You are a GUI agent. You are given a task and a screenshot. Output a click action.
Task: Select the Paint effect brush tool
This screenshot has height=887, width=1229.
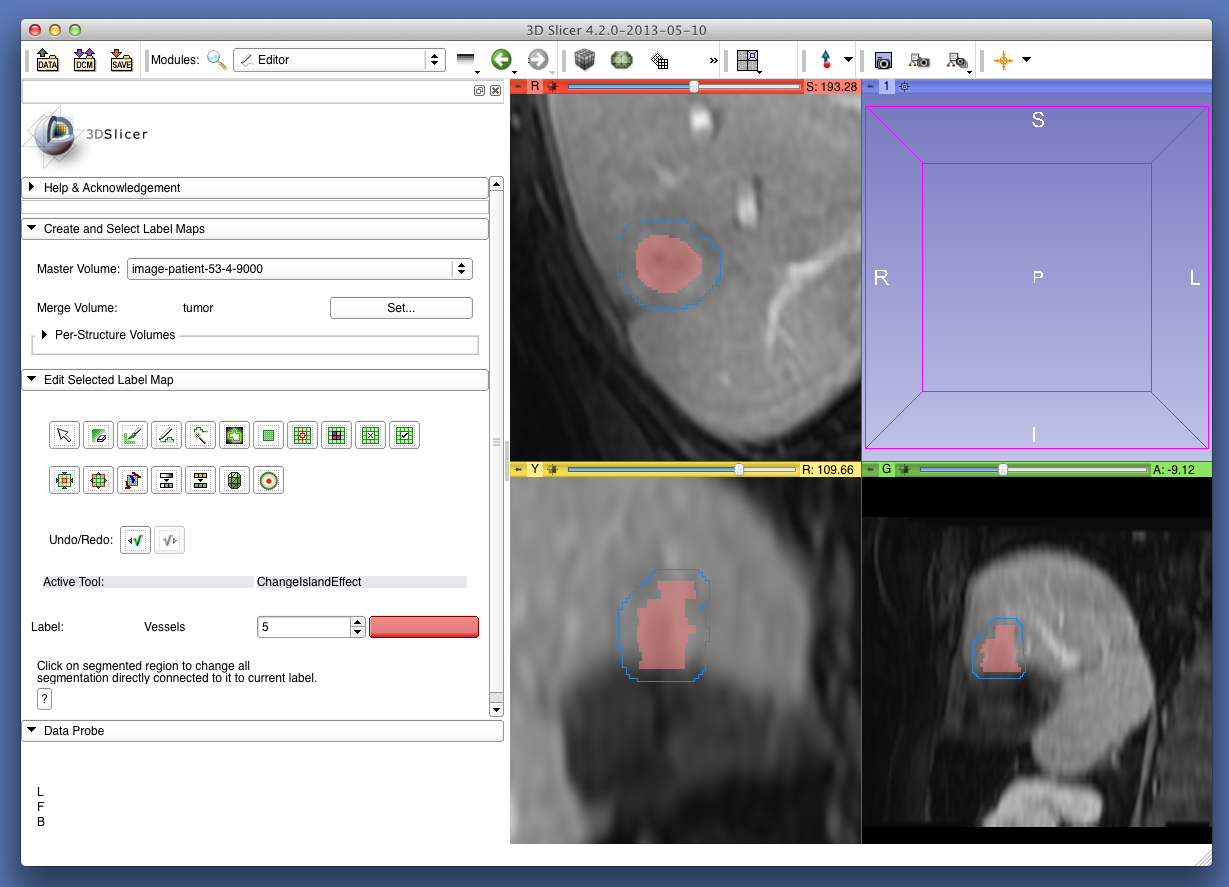click(132, 435)
